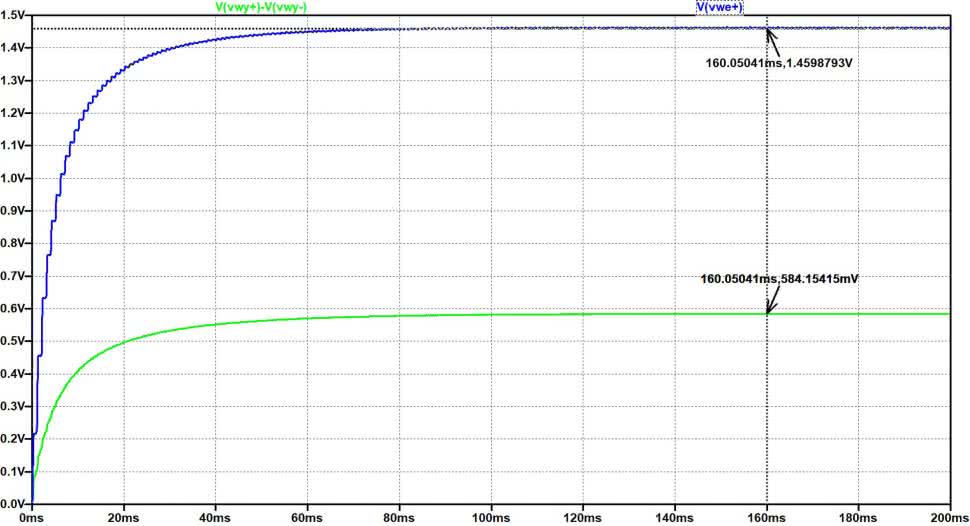This screenshot has height=526, width=970.
Task: Click the 60ms tick label on the time axis
Action: click(x=307, y=518)
